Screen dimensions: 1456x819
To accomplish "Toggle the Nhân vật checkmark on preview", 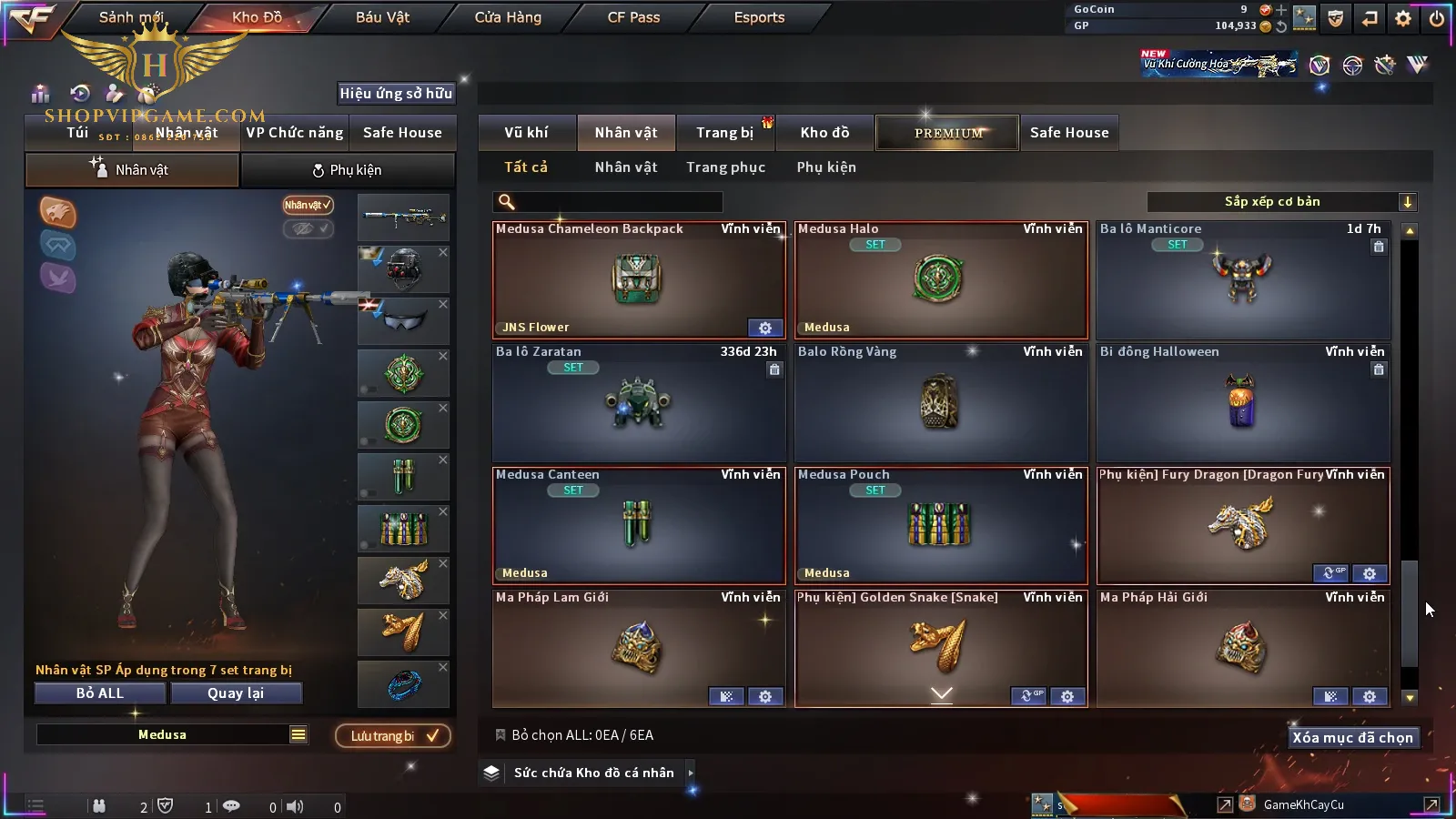I will click(308, 205).
